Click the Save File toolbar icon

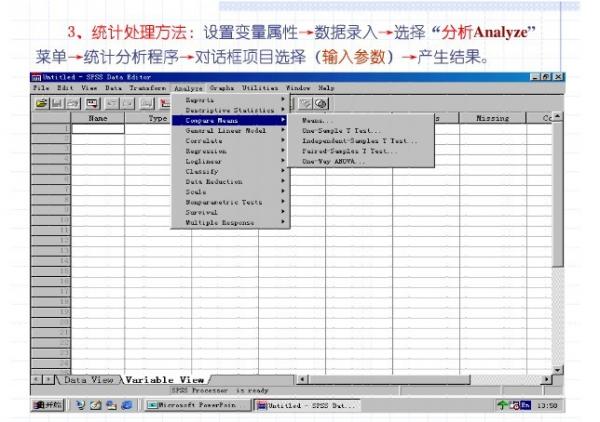pyautogui.click(x=57, y=104)
